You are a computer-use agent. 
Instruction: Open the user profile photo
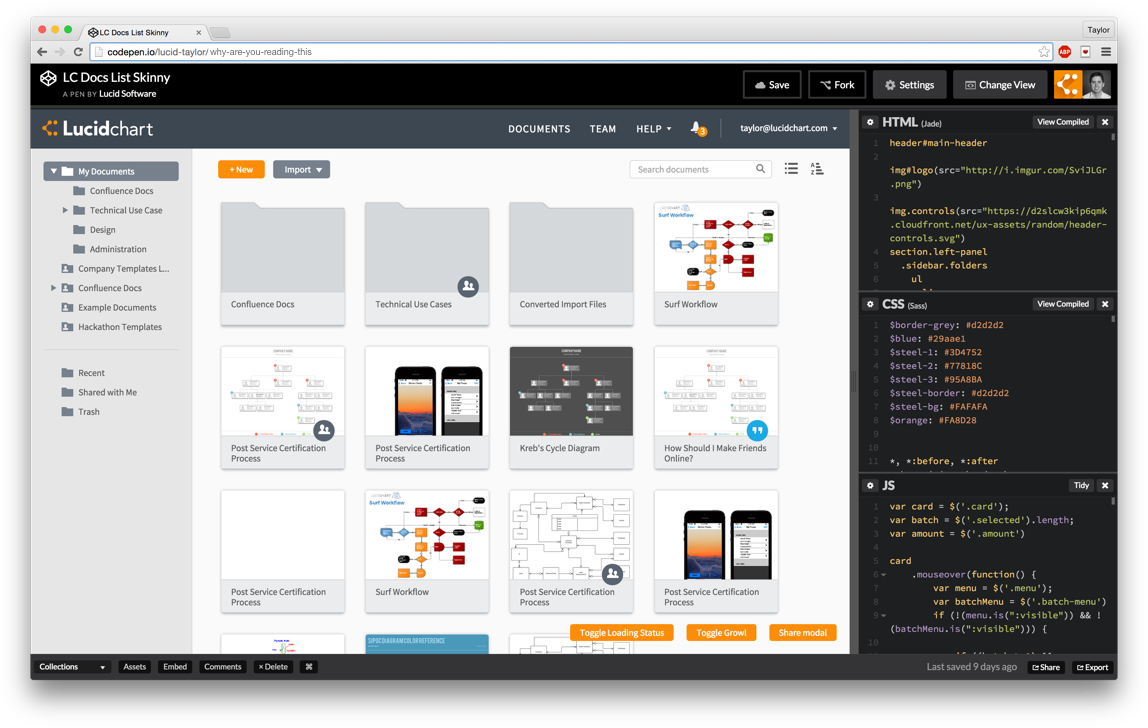[x=1097, y=84]
